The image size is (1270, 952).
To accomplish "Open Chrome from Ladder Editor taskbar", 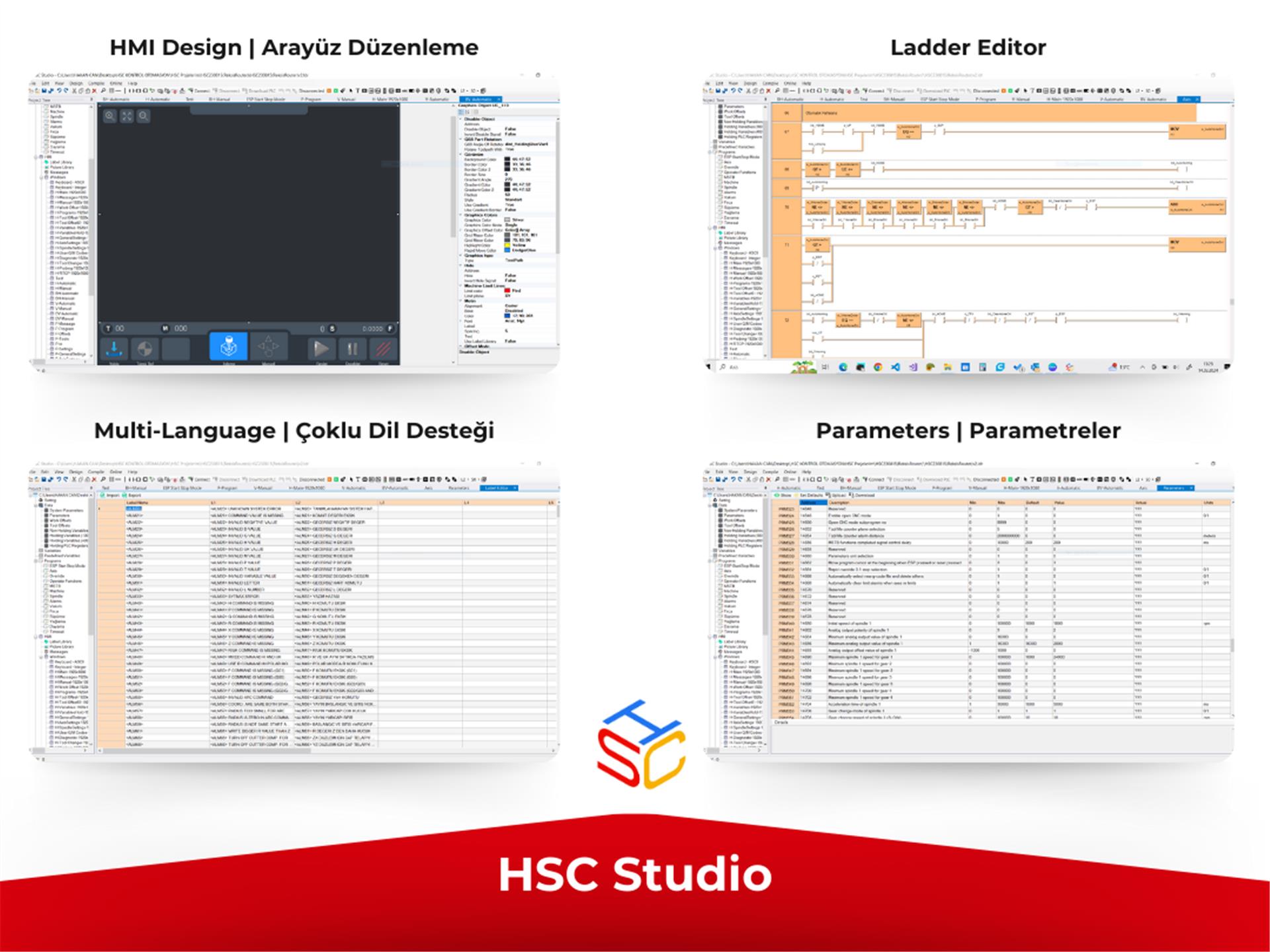I will pyautogui.click(x=878, y=367).
